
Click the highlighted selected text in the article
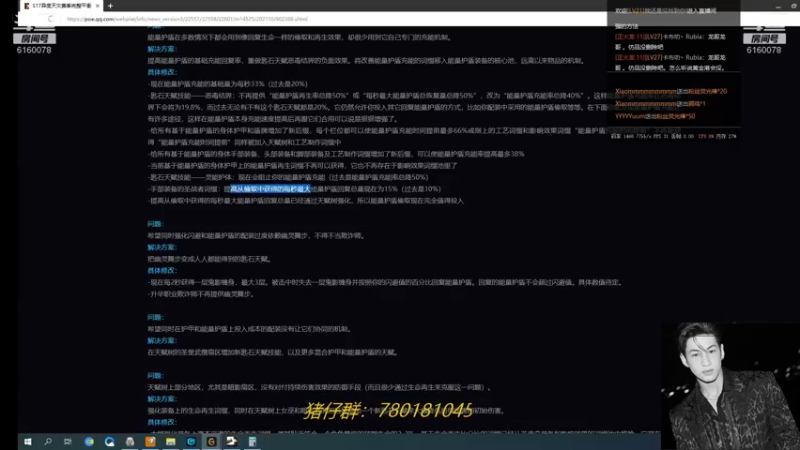tap(270, 189)
